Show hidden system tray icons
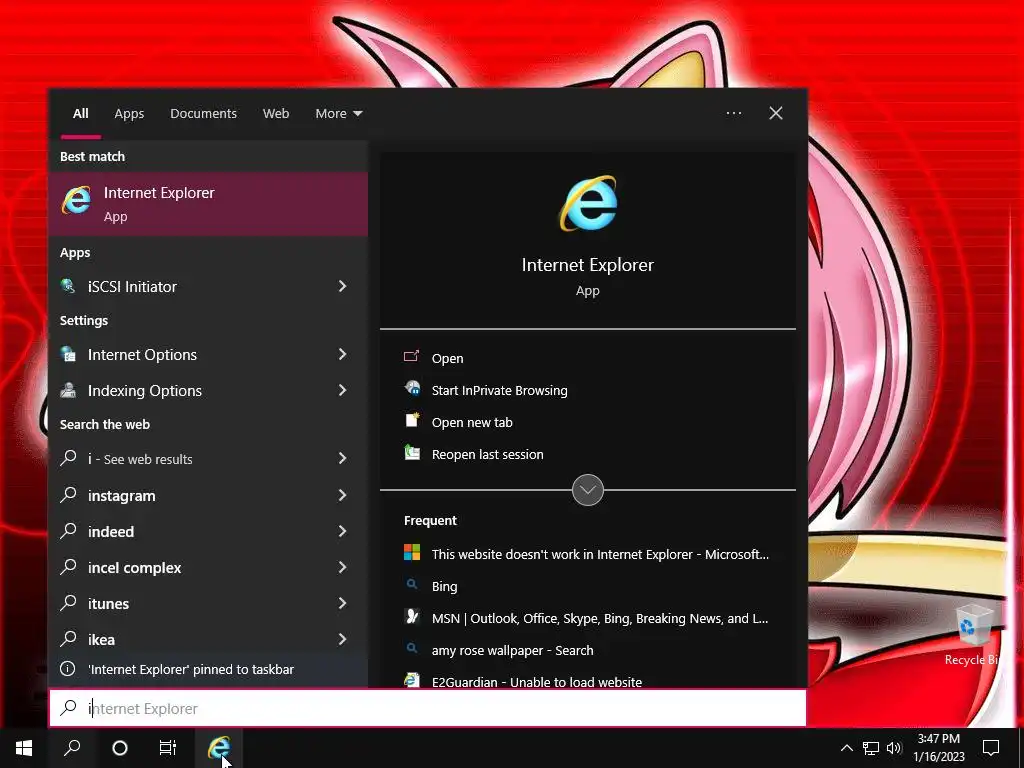 [846, 748]
